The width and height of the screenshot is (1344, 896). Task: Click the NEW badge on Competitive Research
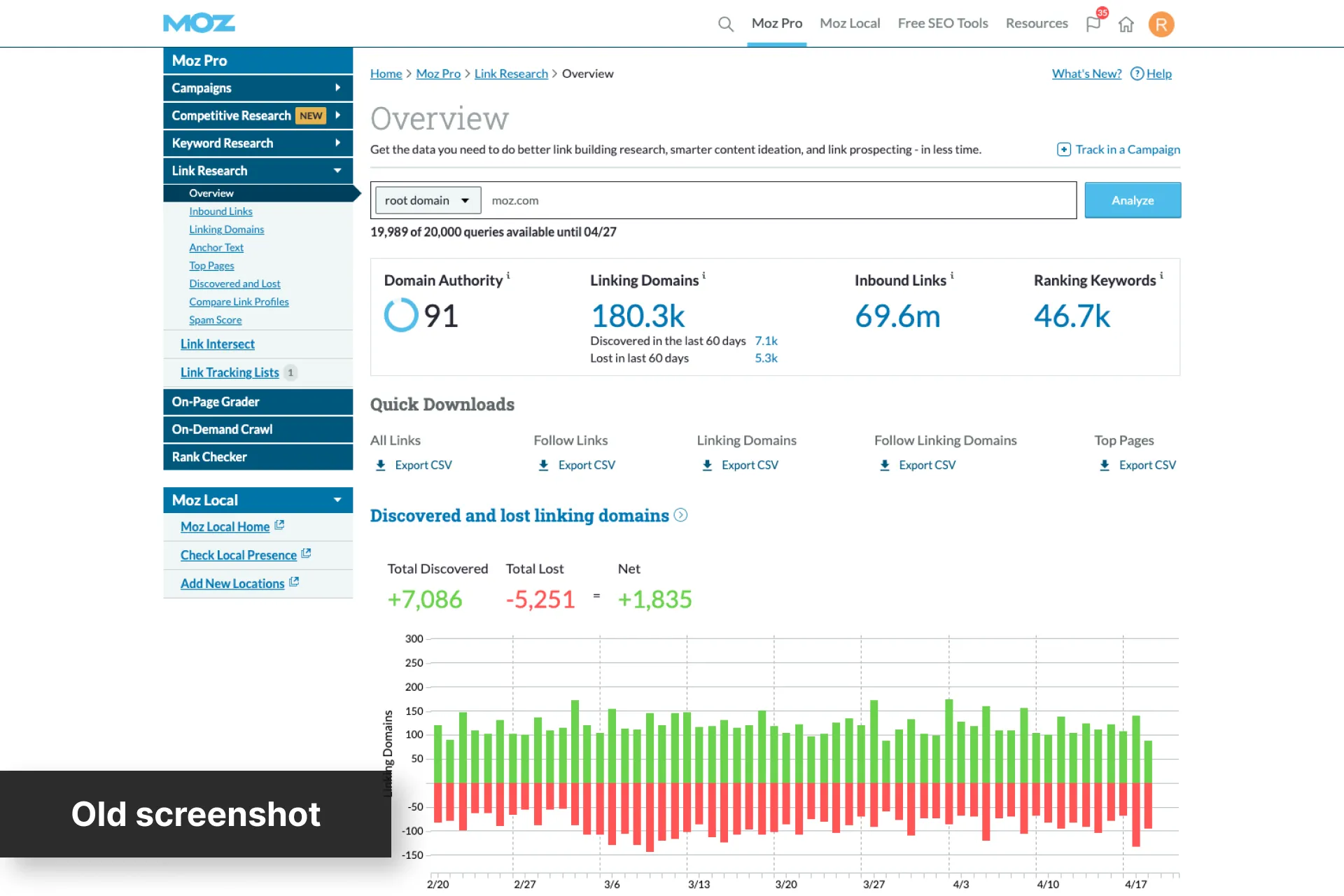coord(311,115)
